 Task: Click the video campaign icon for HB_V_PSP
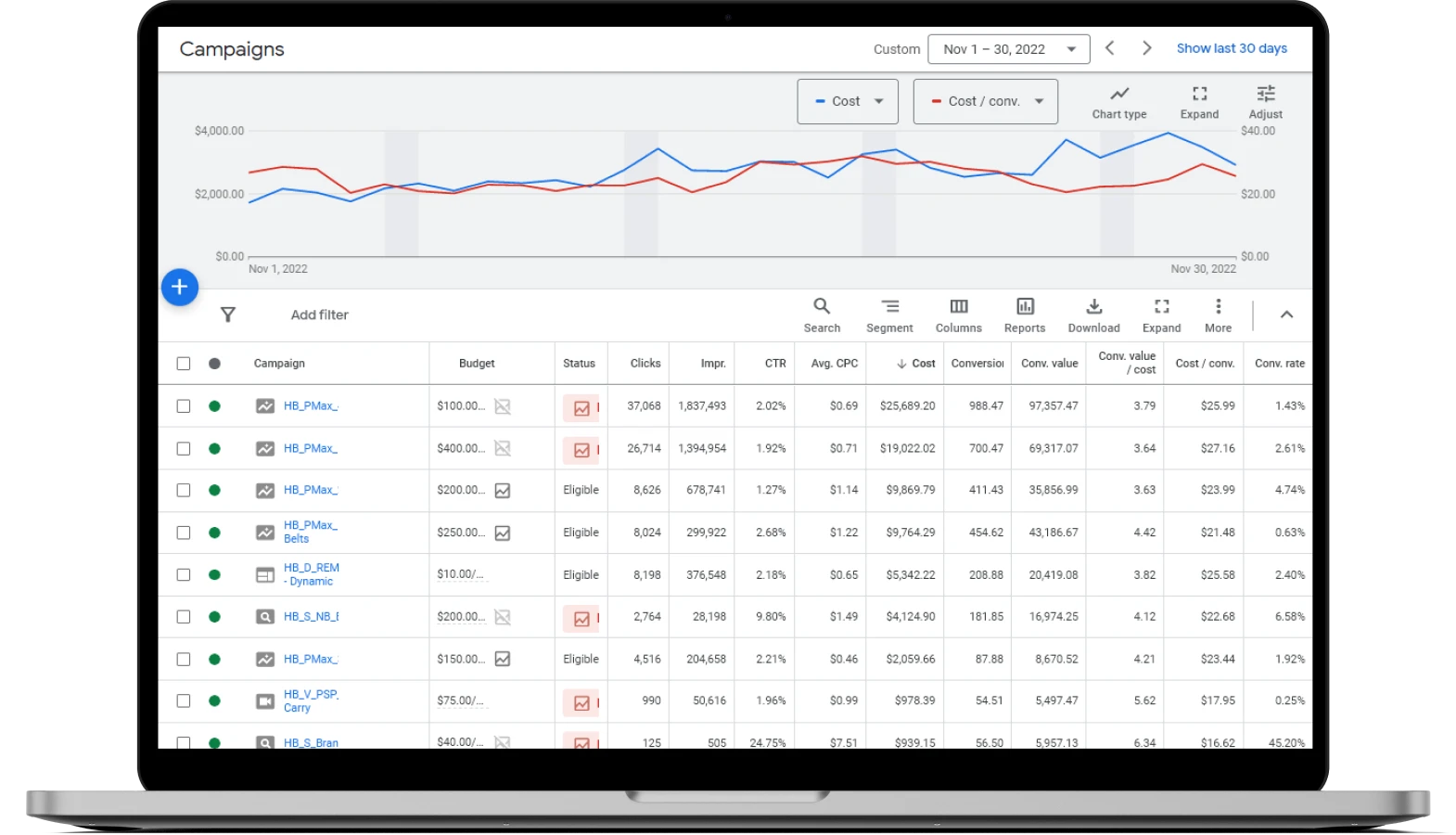click(x=265, y=701)
